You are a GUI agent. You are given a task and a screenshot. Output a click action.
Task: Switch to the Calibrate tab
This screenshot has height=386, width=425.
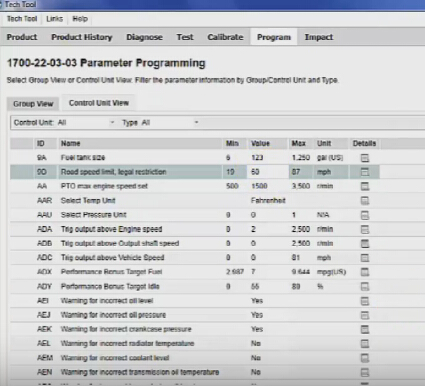(x=225, y=37)
